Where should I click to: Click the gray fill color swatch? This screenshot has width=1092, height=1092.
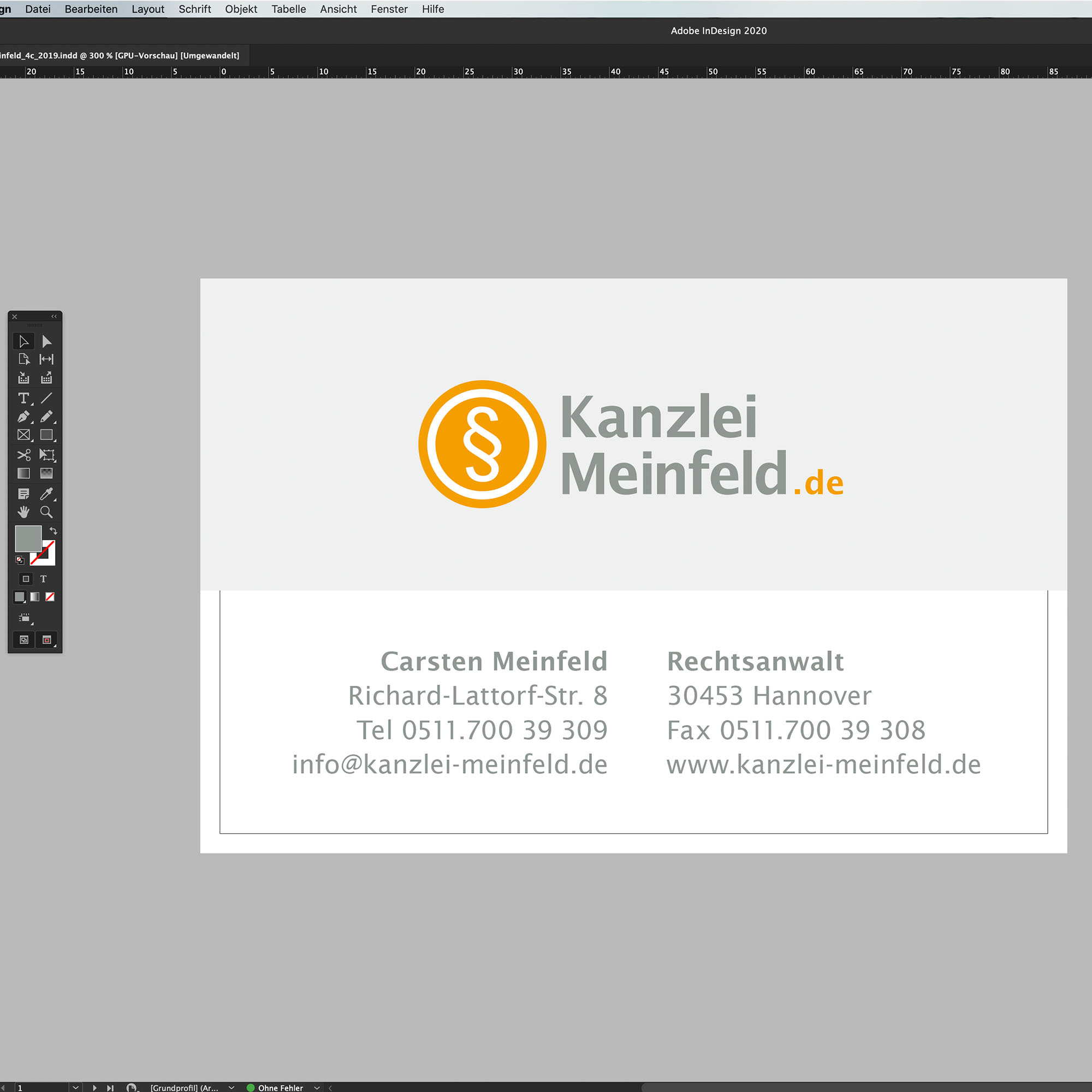click(x=28, y=538)
